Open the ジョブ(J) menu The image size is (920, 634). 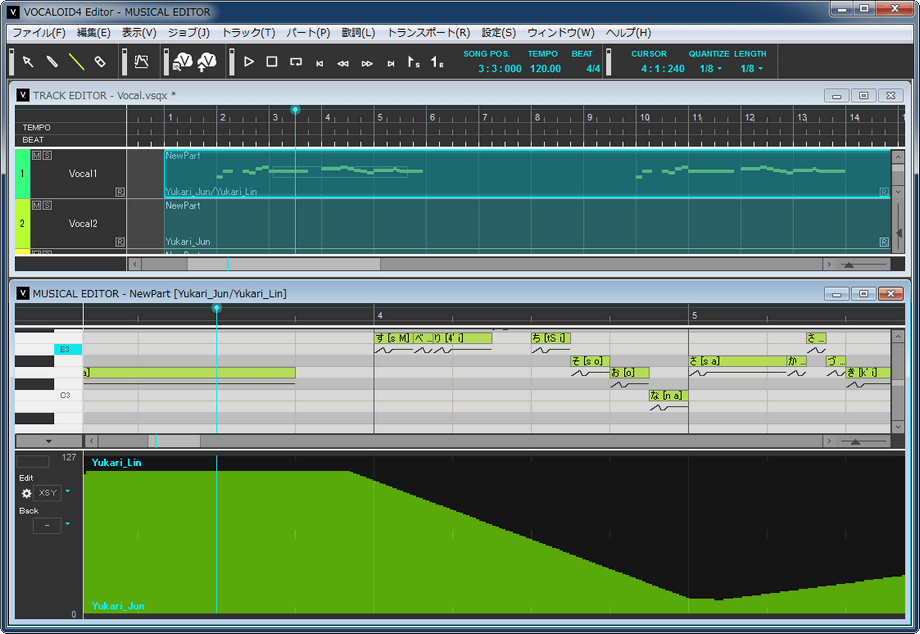(188, 33)
